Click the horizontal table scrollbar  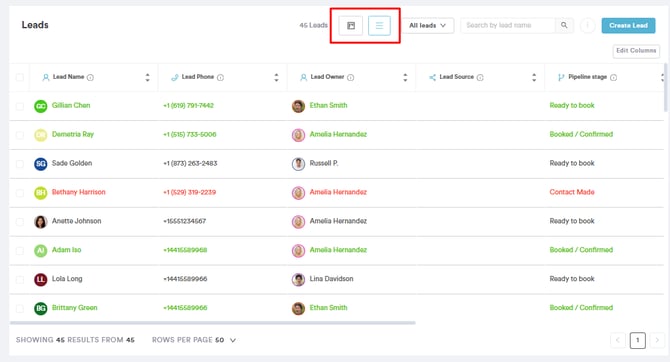(x=212, y=323)
